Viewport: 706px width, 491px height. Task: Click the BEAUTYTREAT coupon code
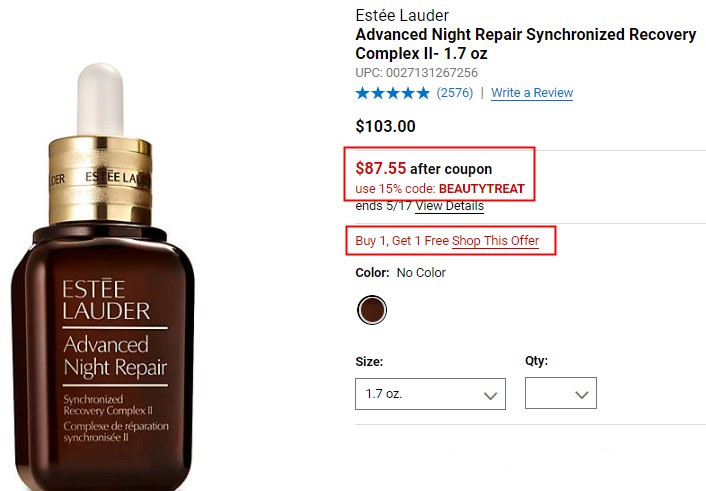click(x=482, y=188)
